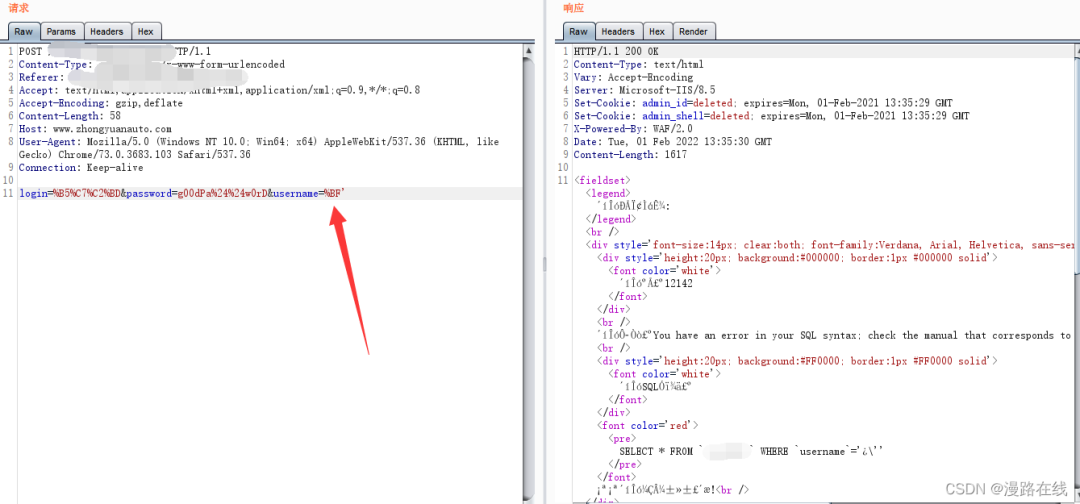The width and height of the screenshot is (1080, 504).
Task: Click the Host www.zhongyuanauto.com header line
Action: [x=95, y=129]
